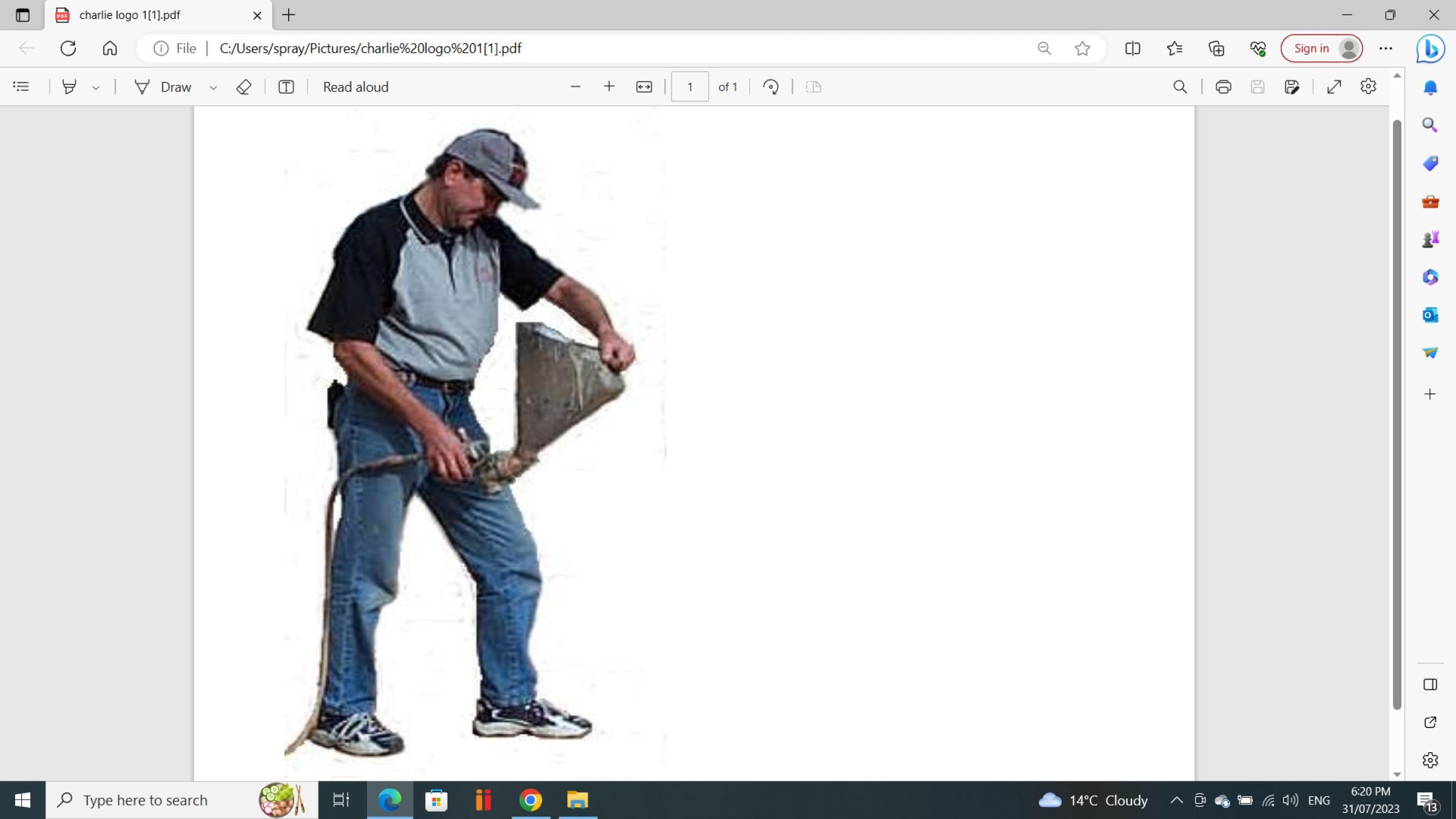Click the page number input field

tap(690, 87)
